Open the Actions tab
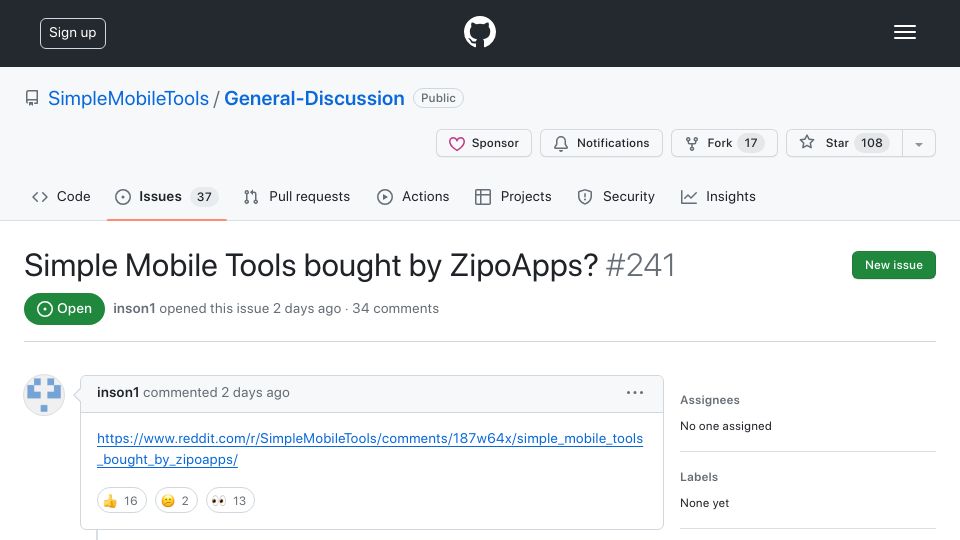960x540 pixels. point(413,197)
